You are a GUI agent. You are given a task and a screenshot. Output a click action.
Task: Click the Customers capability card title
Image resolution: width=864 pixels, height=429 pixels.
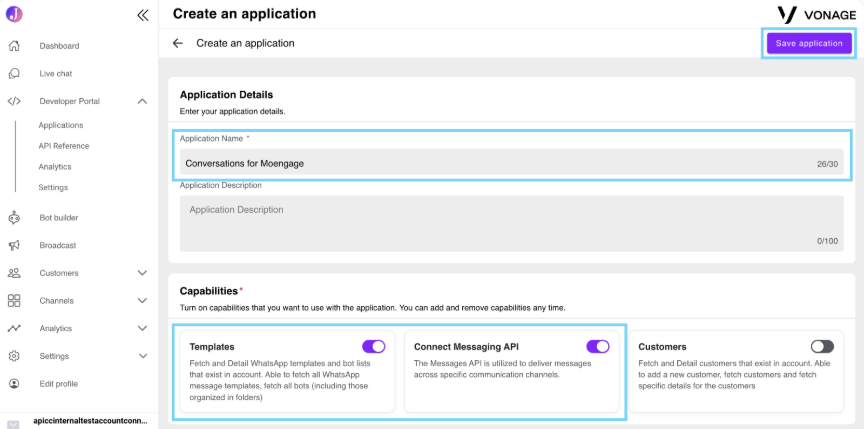point(662,347)
